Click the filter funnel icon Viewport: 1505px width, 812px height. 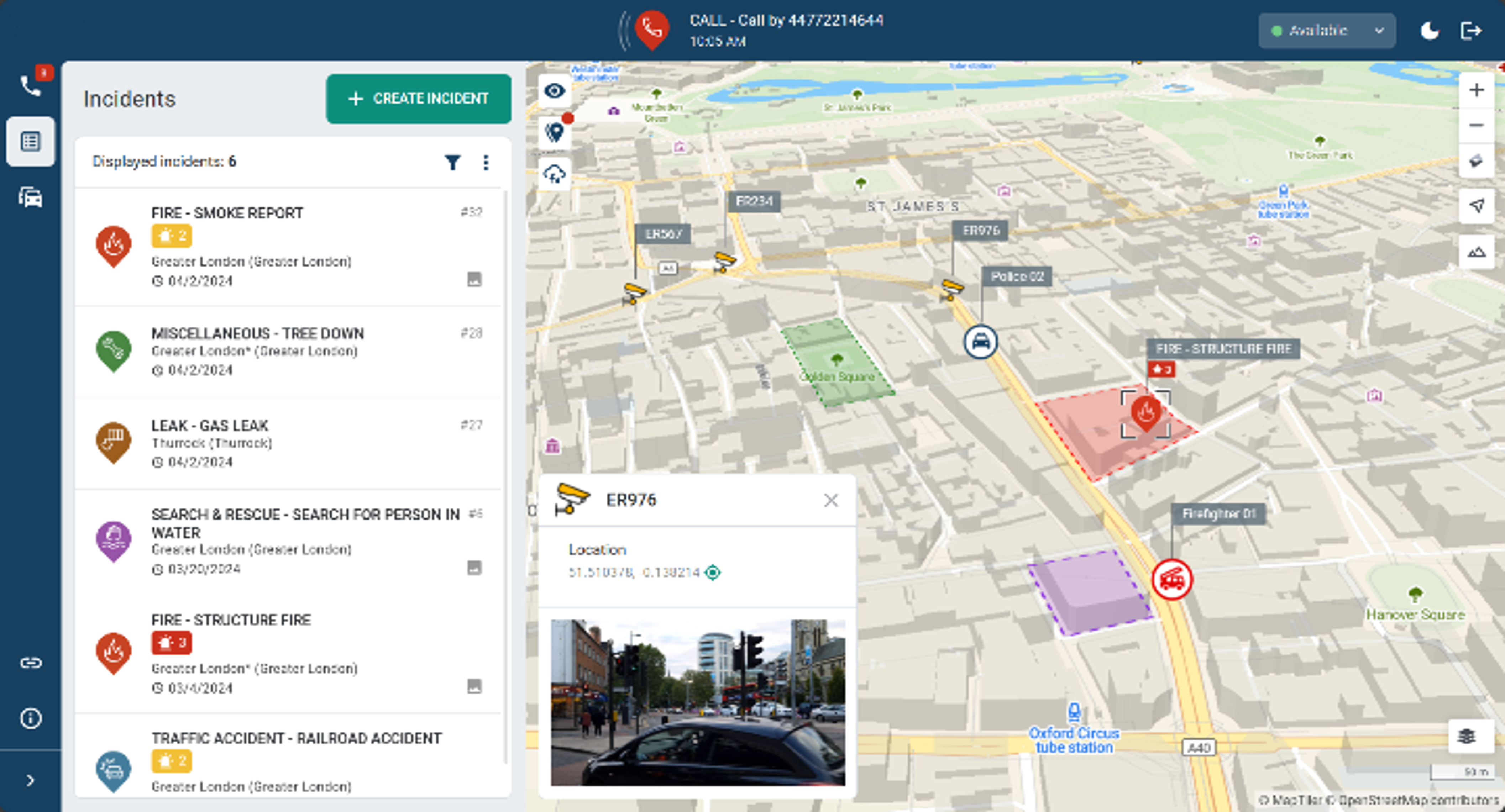(x=452, y=162)
